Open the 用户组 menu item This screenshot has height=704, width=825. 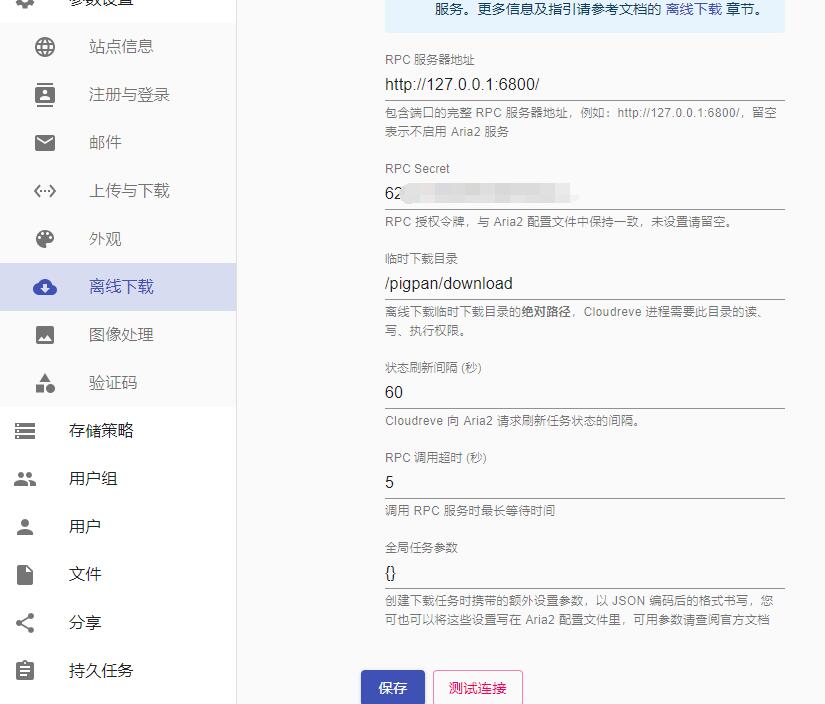[92, 479]
